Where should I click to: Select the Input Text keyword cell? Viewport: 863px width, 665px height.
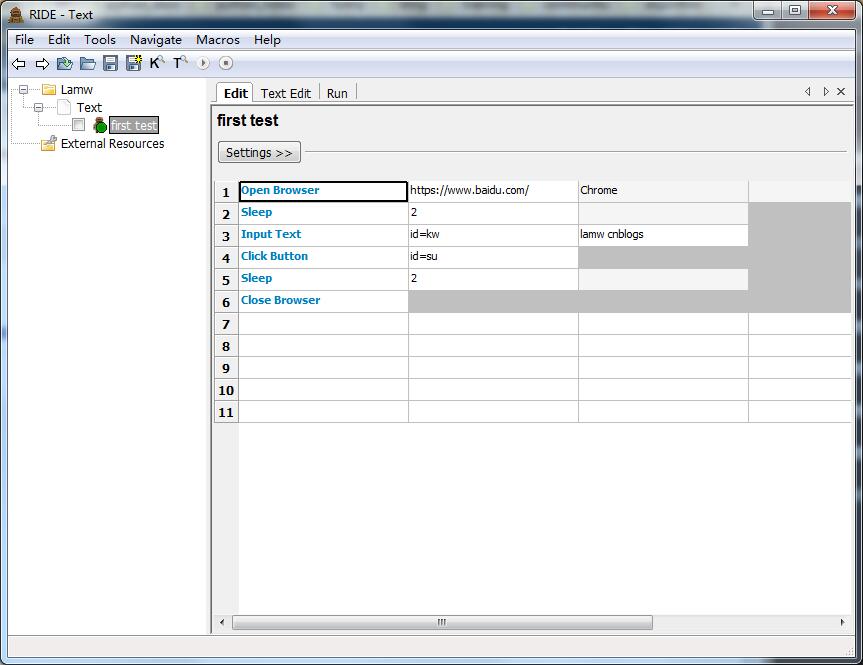(323, 235)
